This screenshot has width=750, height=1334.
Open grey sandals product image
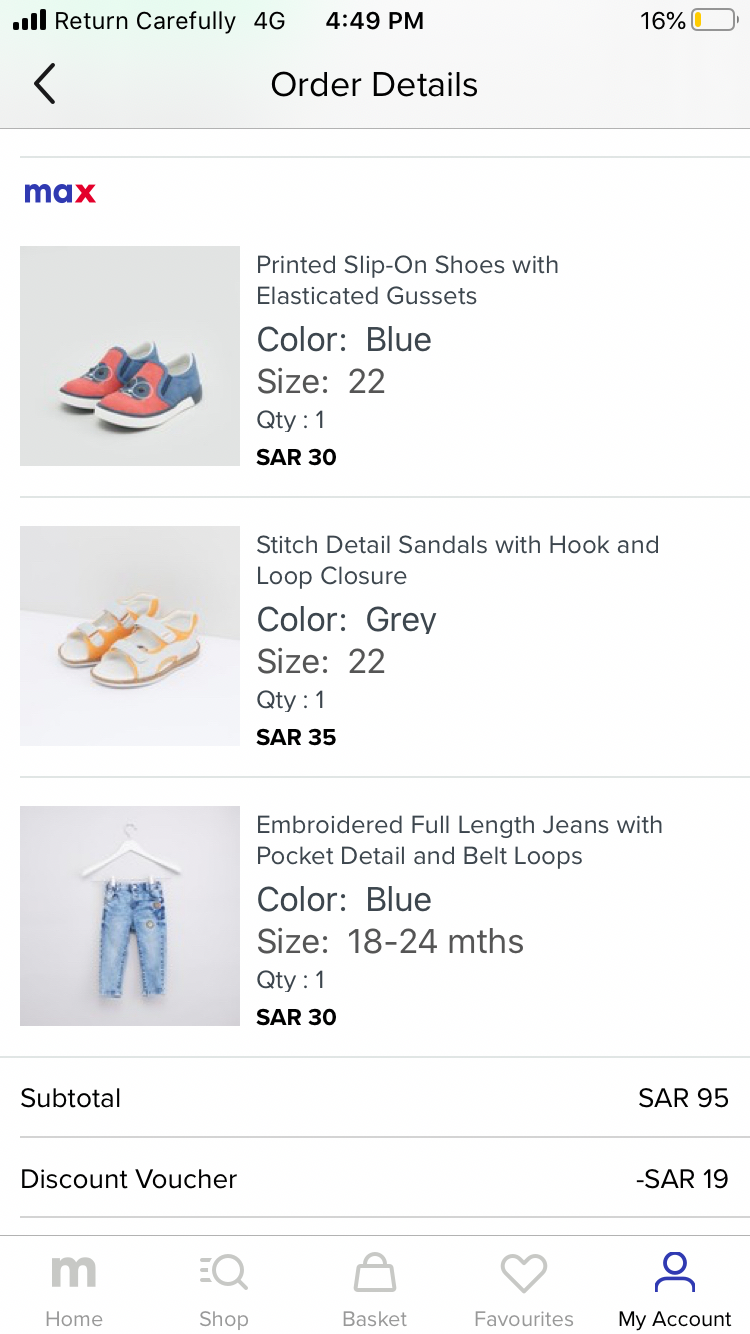pyautogui.click(x=130, y=636)
